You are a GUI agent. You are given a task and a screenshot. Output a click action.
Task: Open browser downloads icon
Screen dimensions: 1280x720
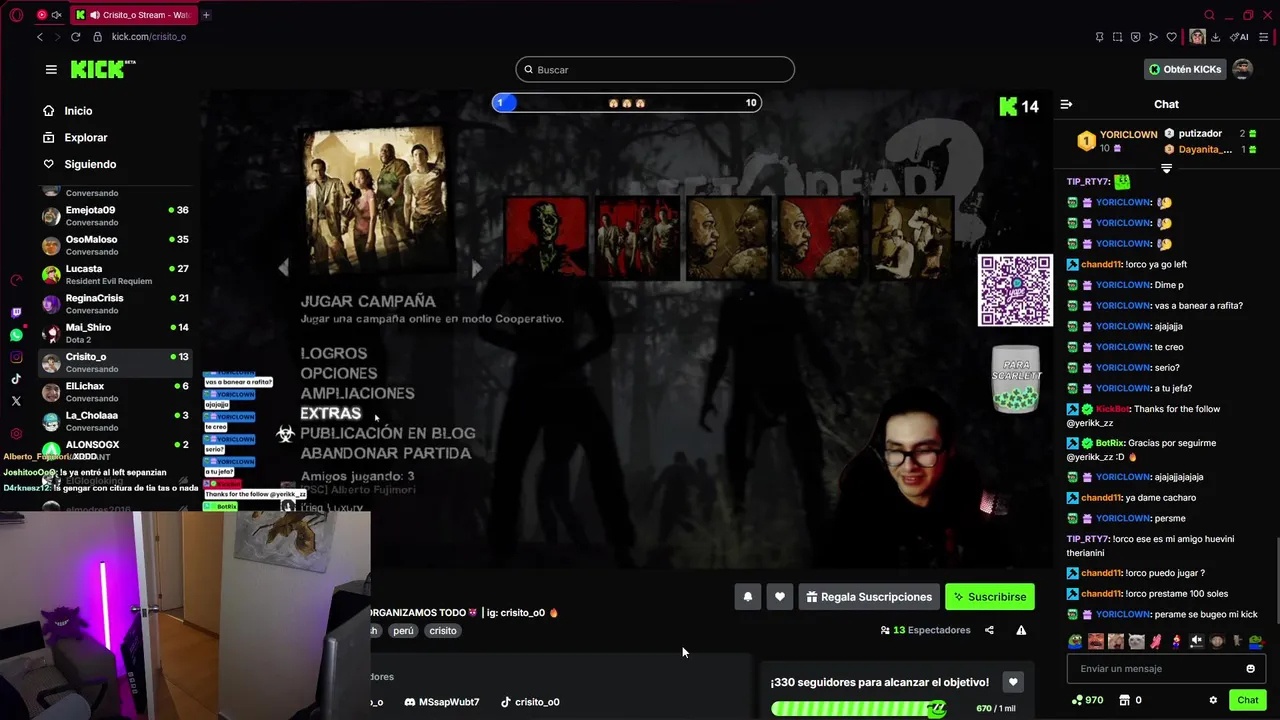(1215, 37)
